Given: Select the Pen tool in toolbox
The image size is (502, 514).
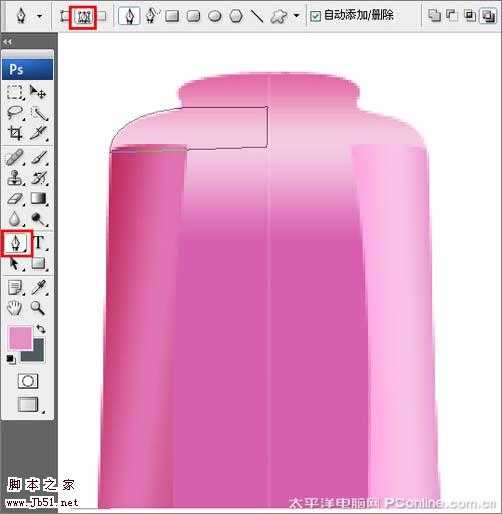Looking at the screenshot, I should click(x=16, y=243).
